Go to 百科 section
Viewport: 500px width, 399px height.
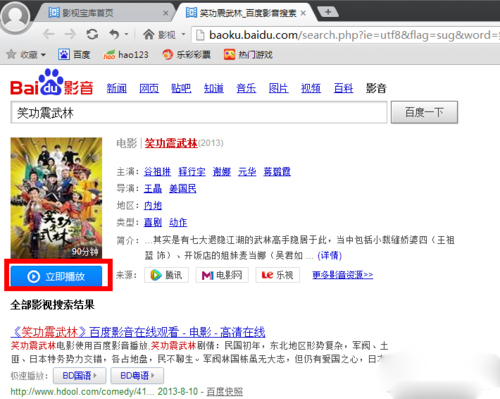(x=344, y=88)
